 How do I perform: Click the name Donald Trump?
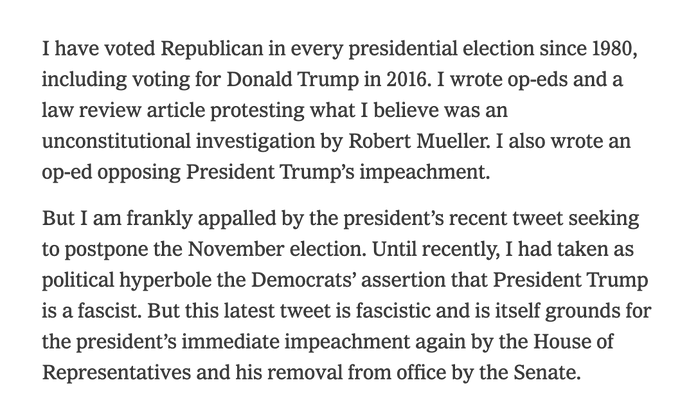point(292,79)
